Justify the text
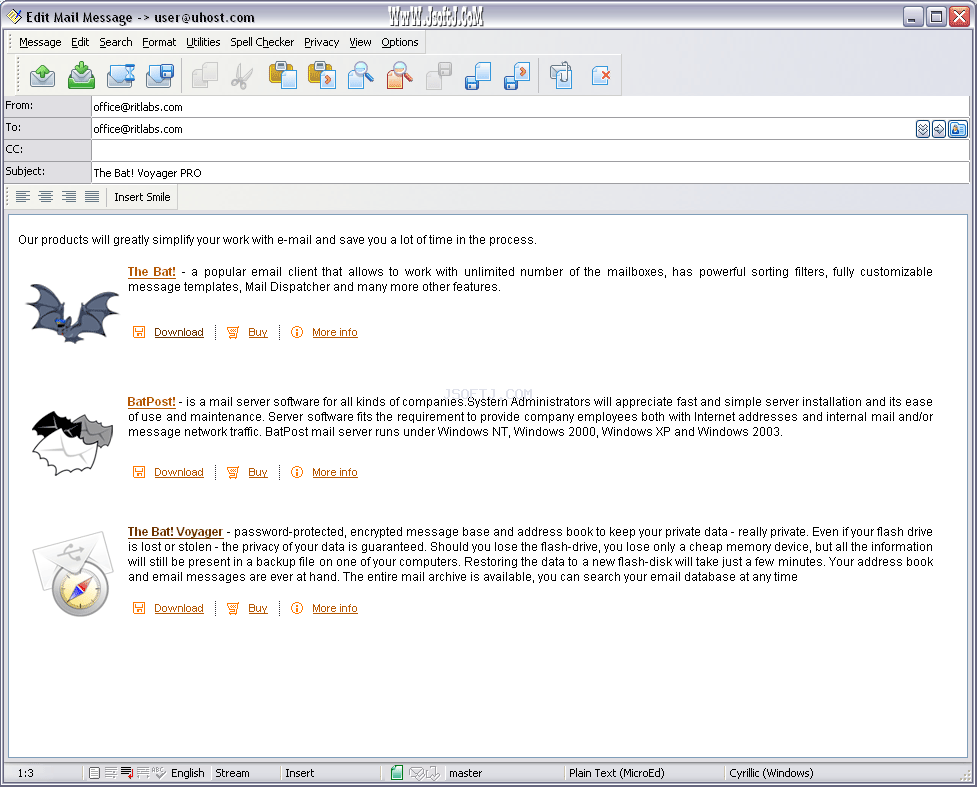Image resolution: width=977 pixels, height=787 pixels. pos(92,197)
